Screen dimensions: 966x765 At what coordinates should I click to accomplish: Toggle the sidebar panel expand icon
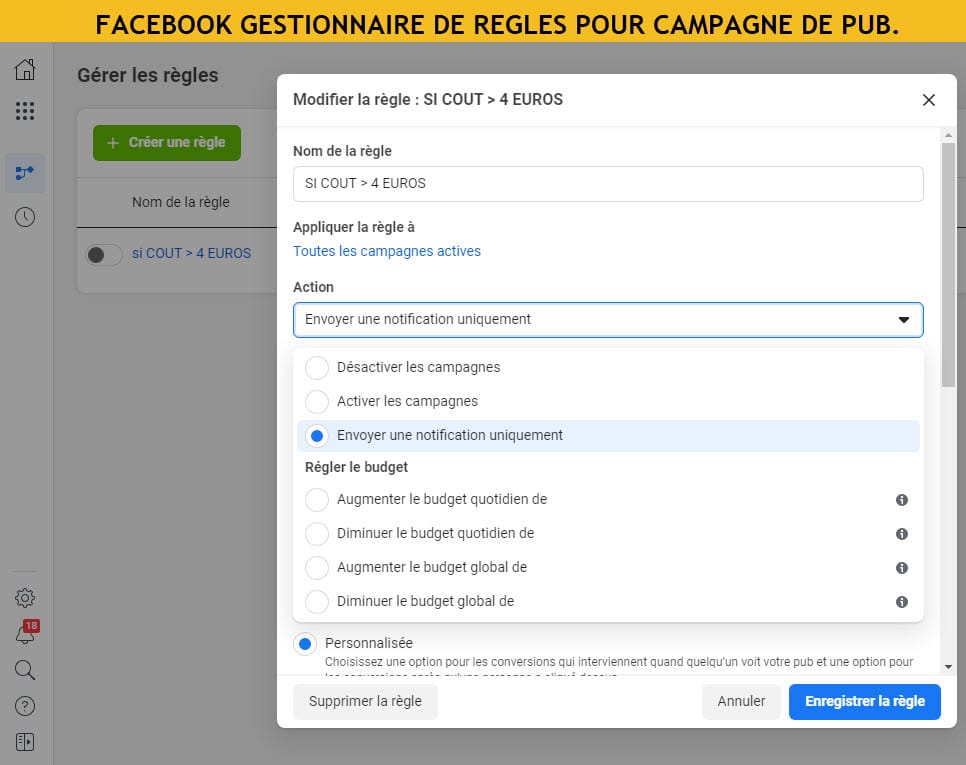coord(25,742)
